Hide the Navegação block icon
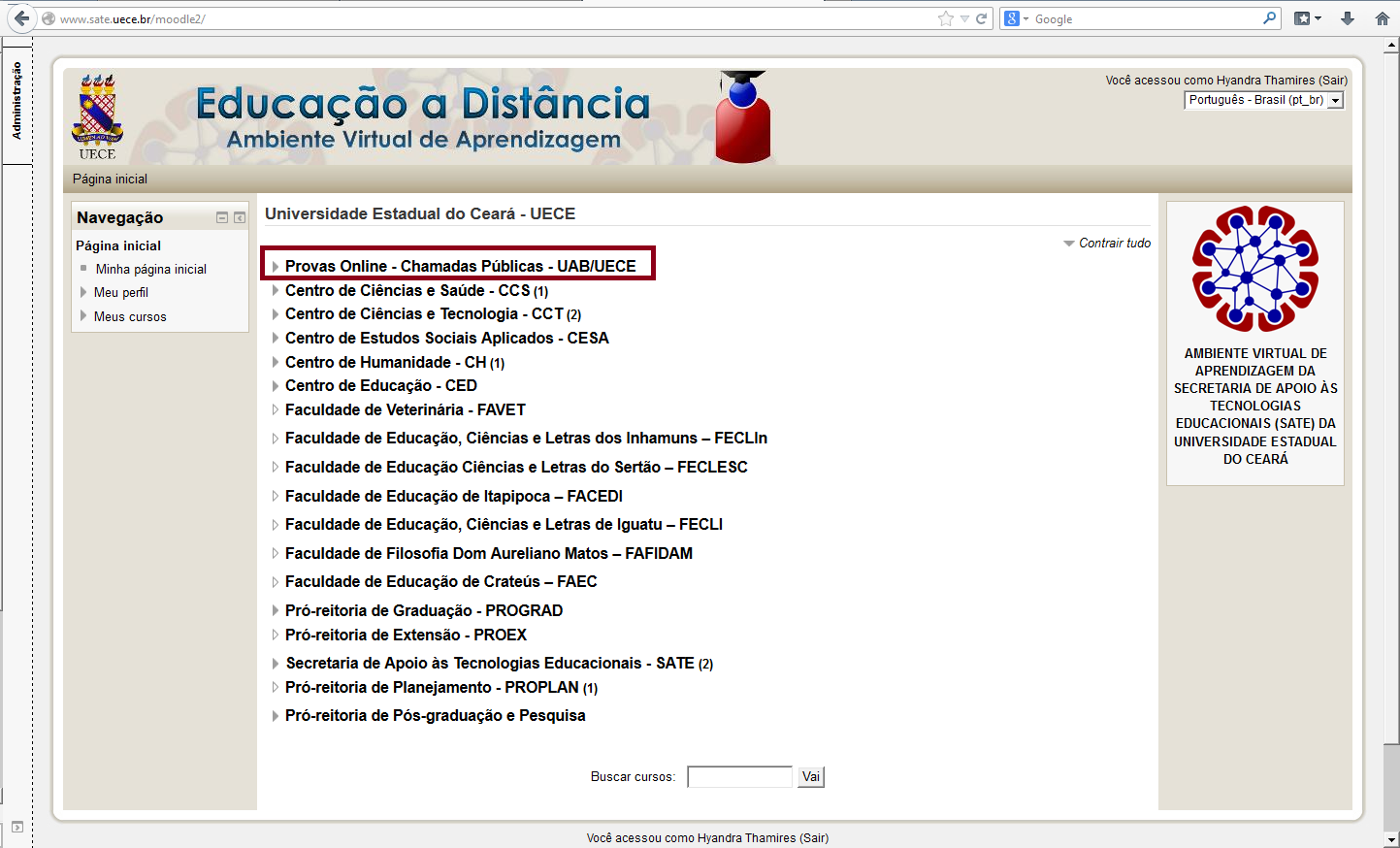Image resolution: width=1400 pixels, height=848 pixels. click(222, 218)
